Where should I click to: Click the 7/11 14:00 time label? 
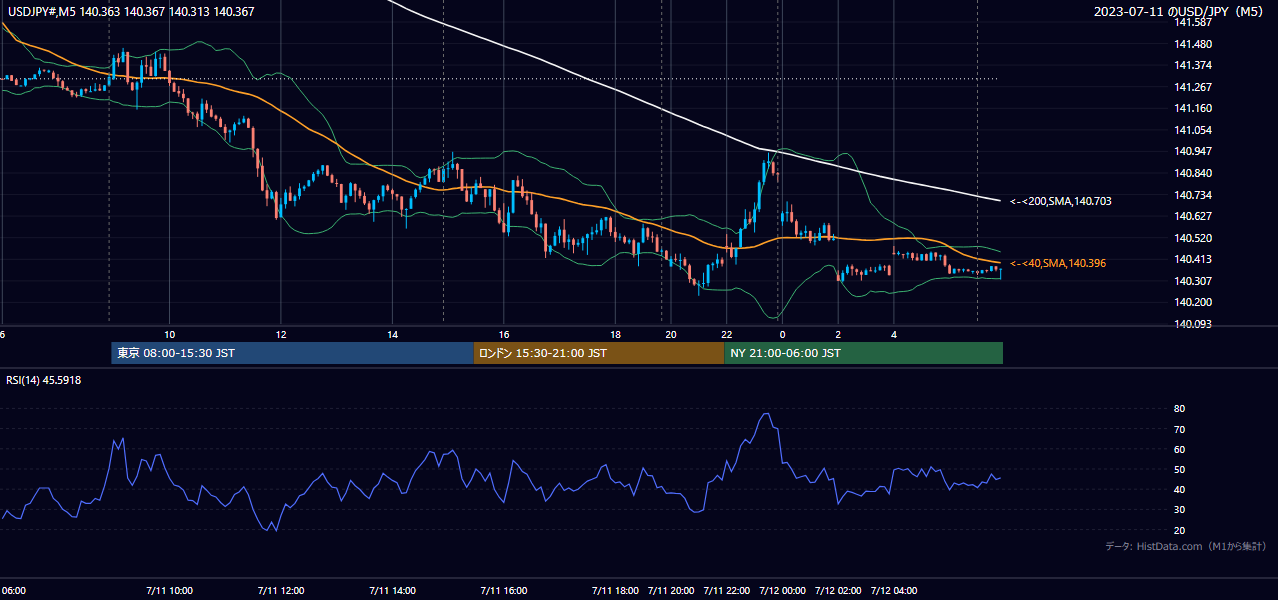[392, 591]
